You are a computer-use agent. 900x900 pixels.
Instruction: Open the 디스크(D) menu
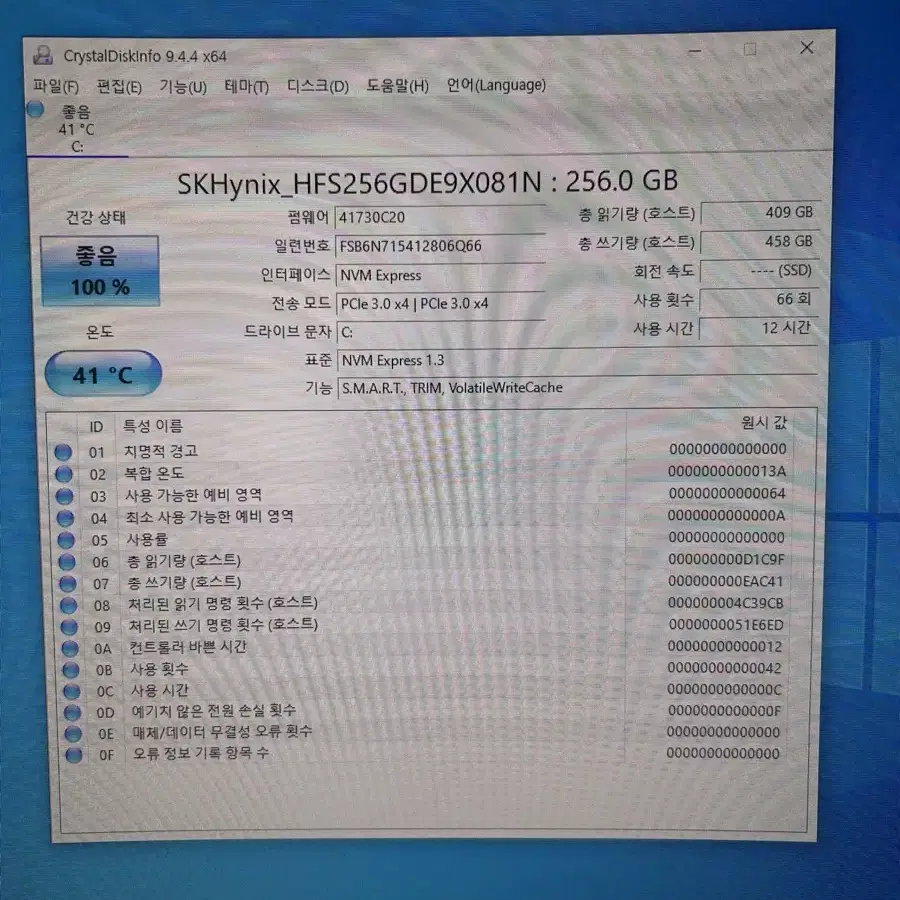(x=318, y=86)
